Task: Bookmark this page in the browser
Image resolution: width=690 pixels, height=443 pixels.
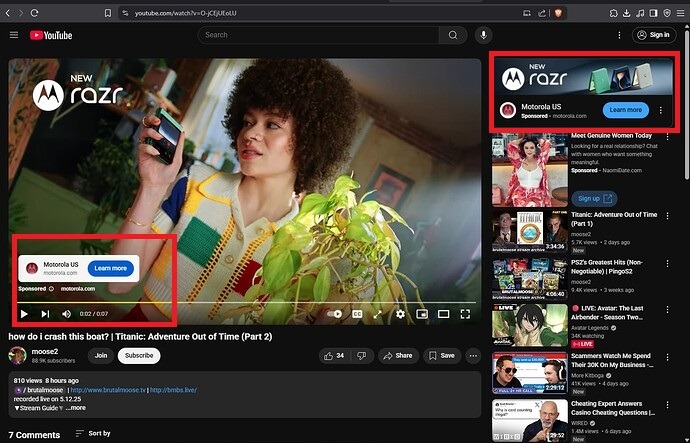Action: [108, 13]
